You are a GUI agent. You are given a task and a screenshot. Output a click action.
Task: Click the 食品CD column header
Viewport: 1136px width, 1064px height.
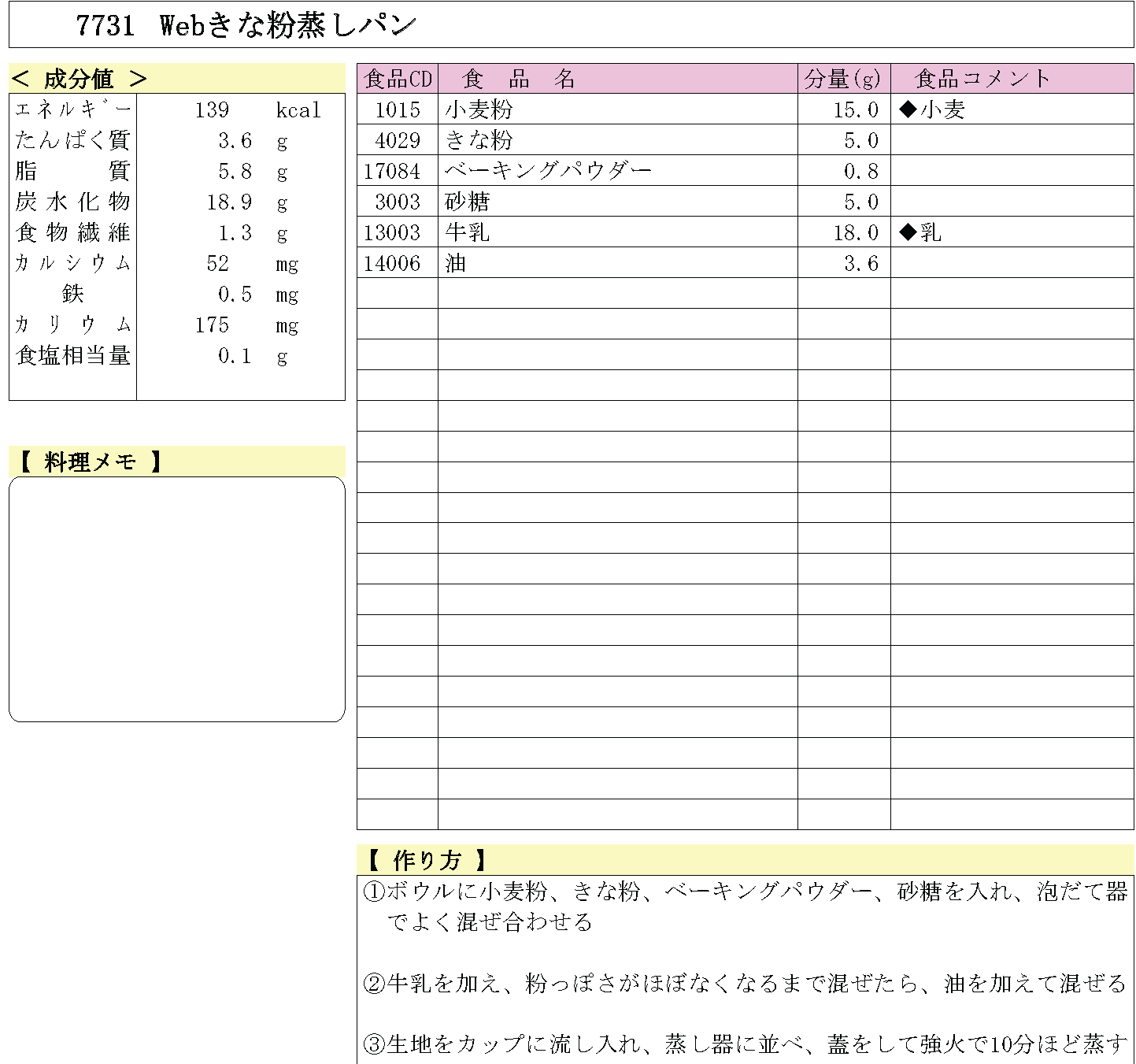click(x=398, y=79)
